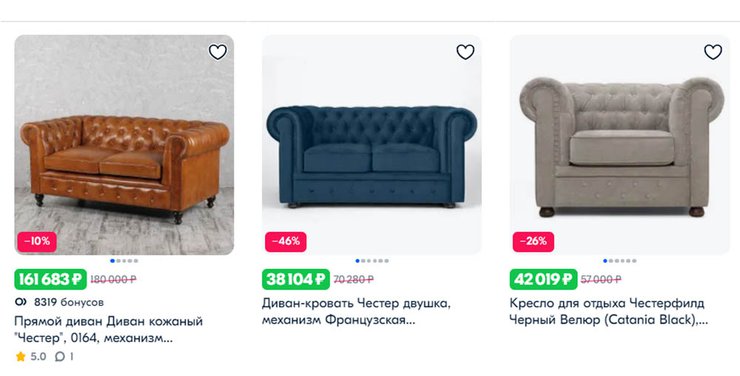Screen dimensions: 740x376
Task: Open the blue sofa product image
Action: (x=372, y=145)
